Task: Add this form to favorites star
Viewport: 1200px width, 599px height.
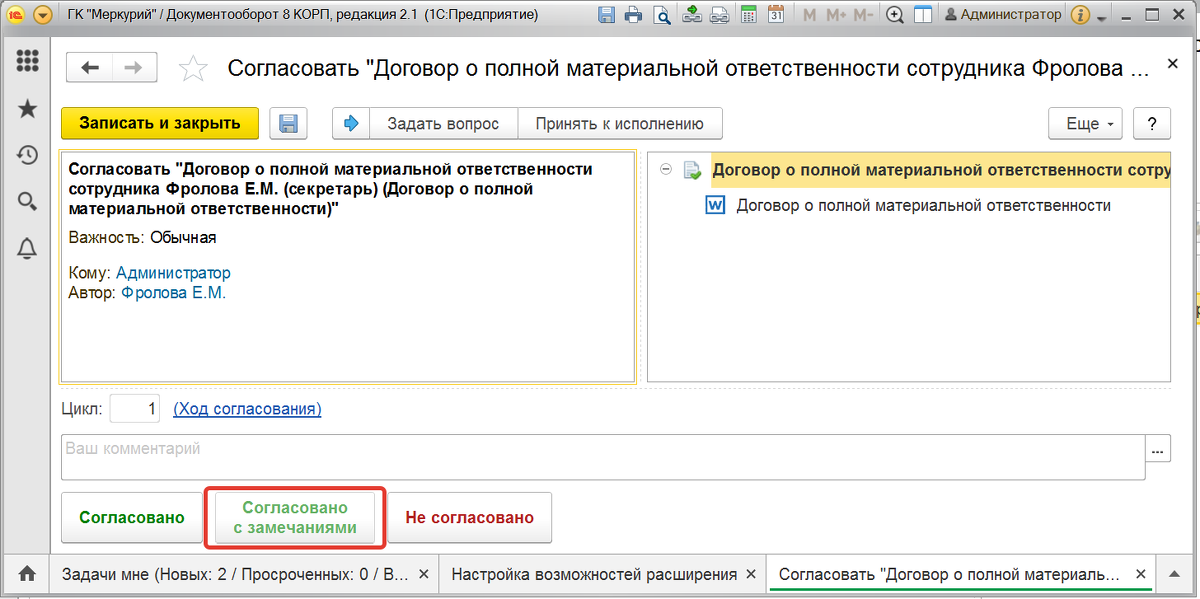Action: (x=193, y=68)
